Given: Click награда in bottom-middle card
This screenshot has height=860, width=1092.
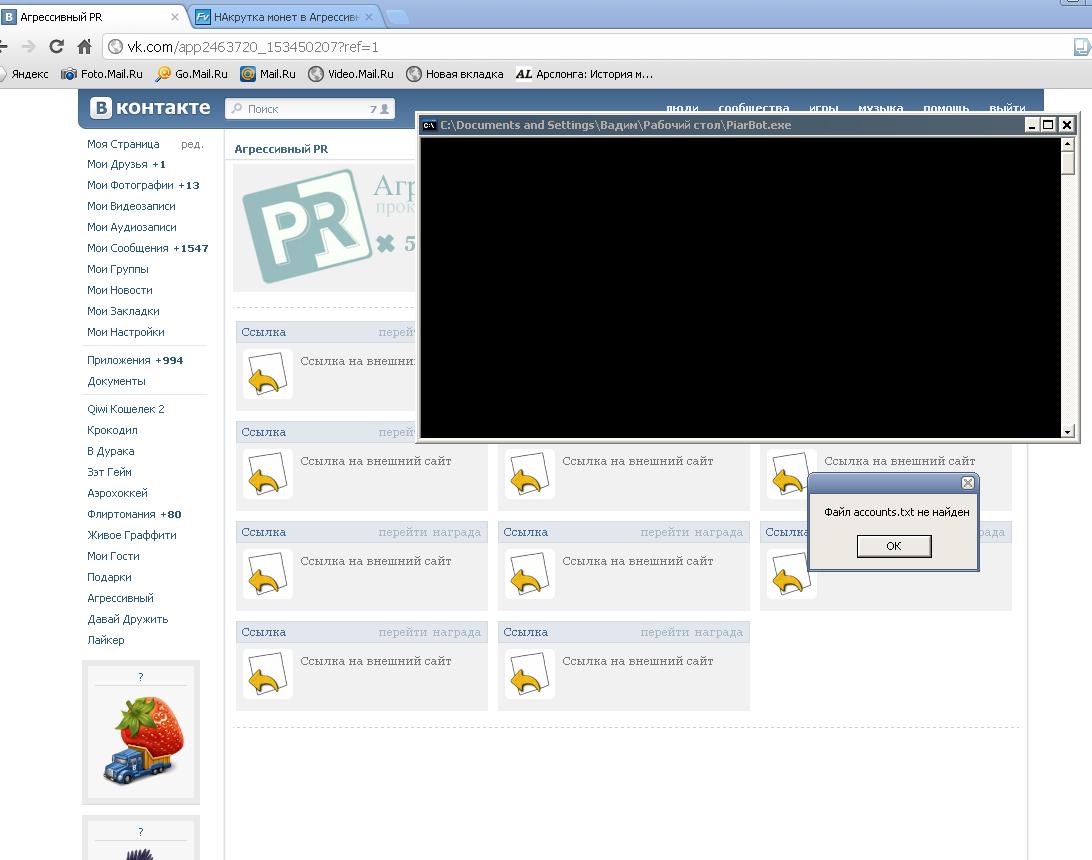Looking at the screenshot, I should (718, 632).
